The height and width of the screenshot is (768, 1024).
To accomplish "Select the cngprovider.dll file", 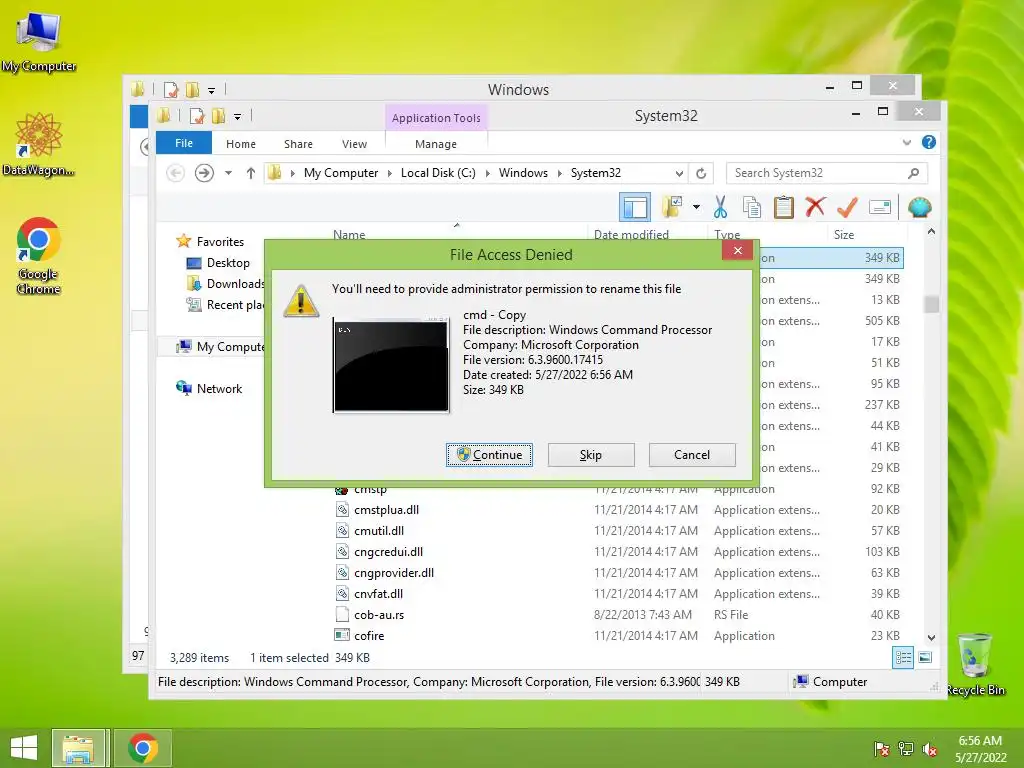I will point(394,573).
